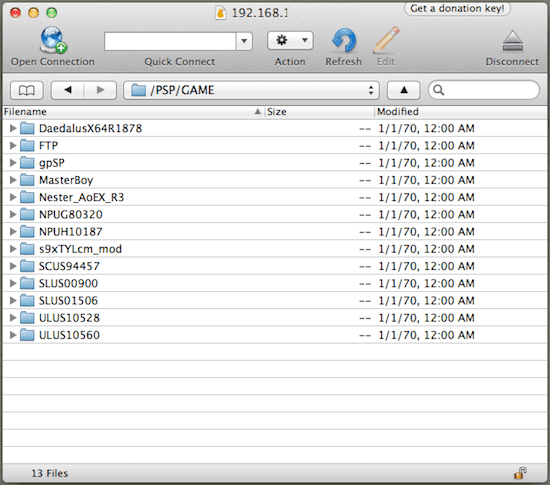Select the s9xTYLcm_mod folder icon
This screenshot has width=550, height=485.
coord(27,249)
